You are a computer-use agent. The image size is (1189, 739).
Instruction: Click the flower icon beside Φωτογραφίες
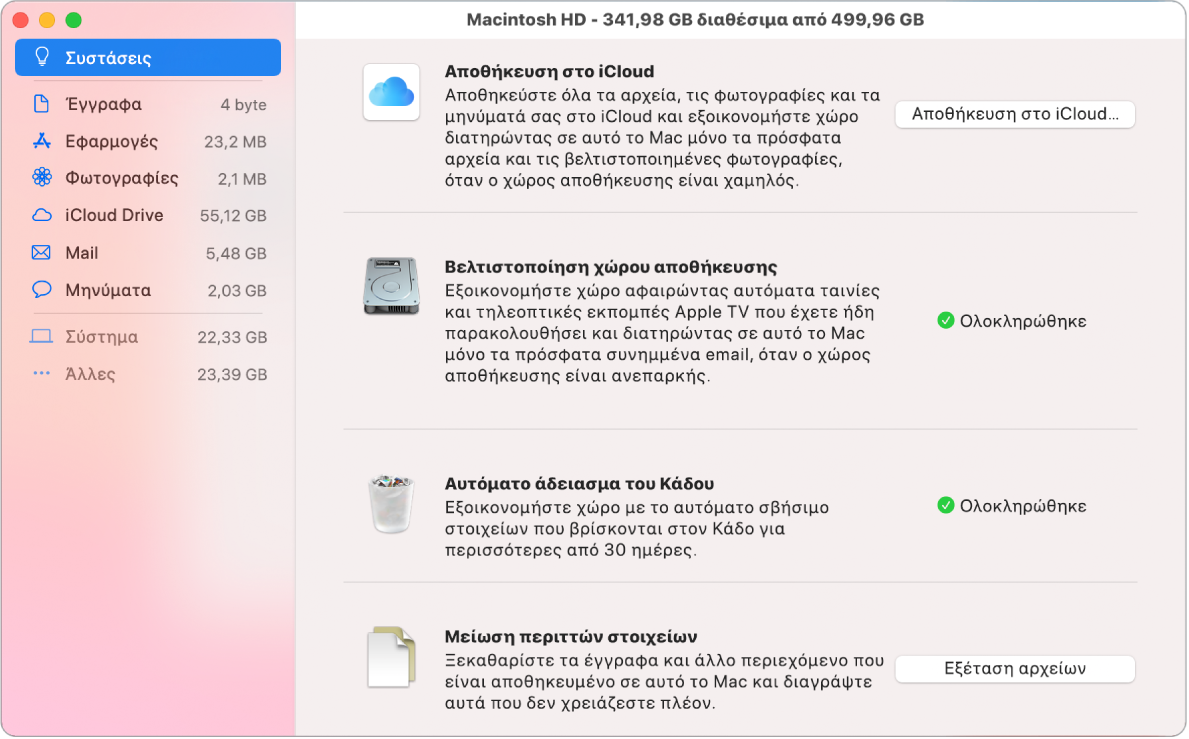coord(41,178)
